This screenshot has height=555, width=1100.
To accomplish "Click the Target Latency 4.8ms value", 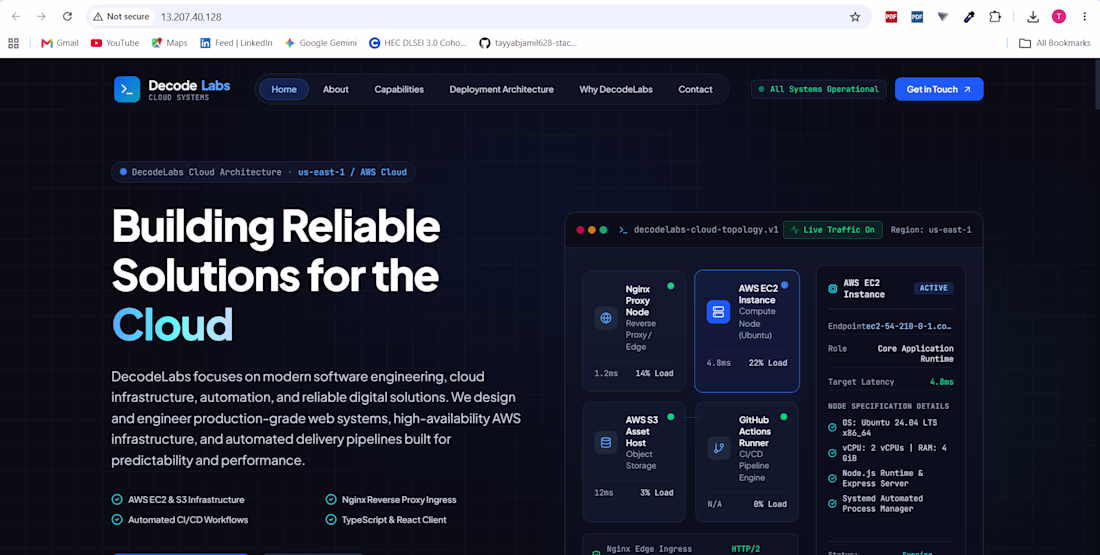I will (941, 382).
